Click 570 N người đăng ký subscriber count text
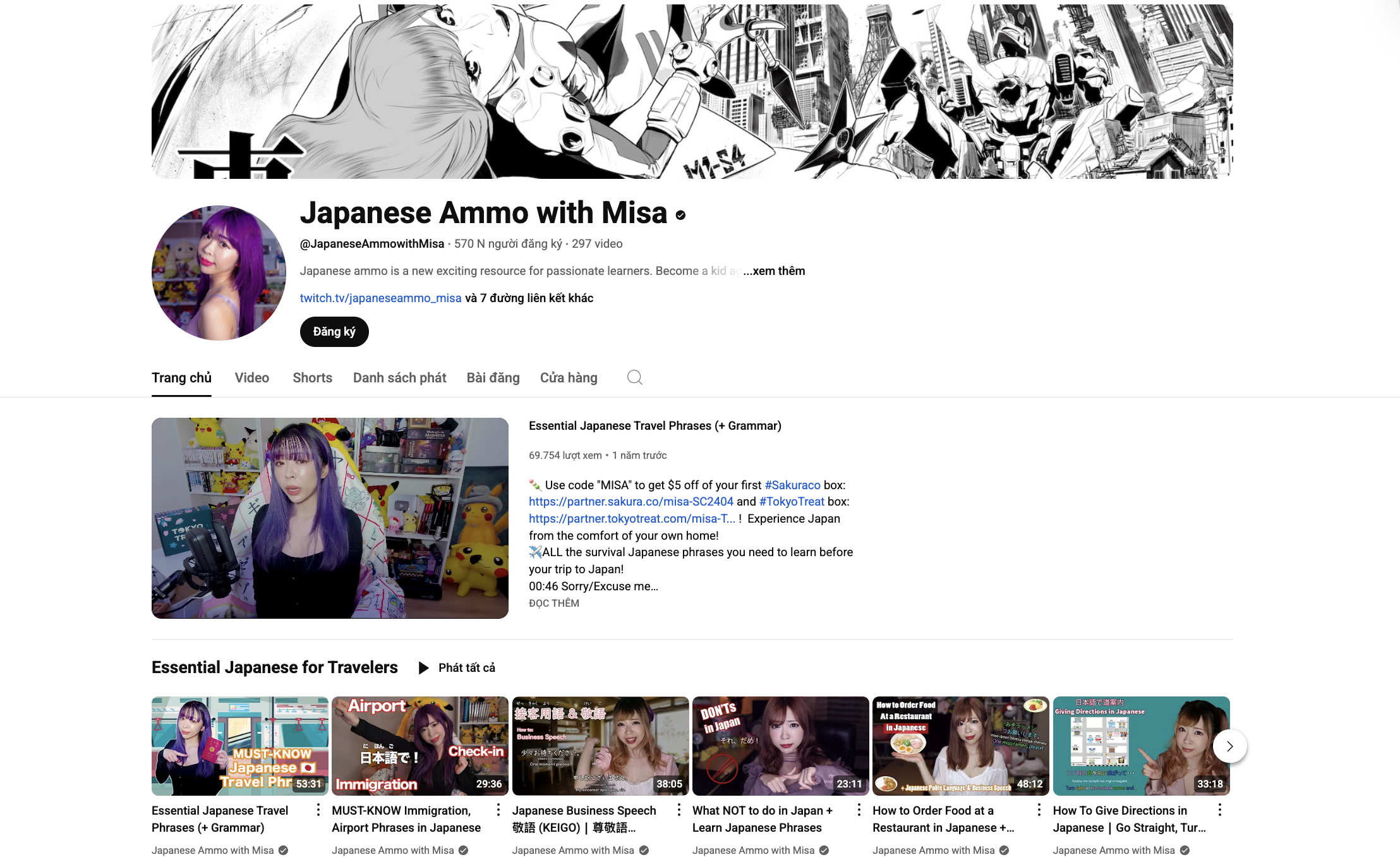 [x=508, y=244]
